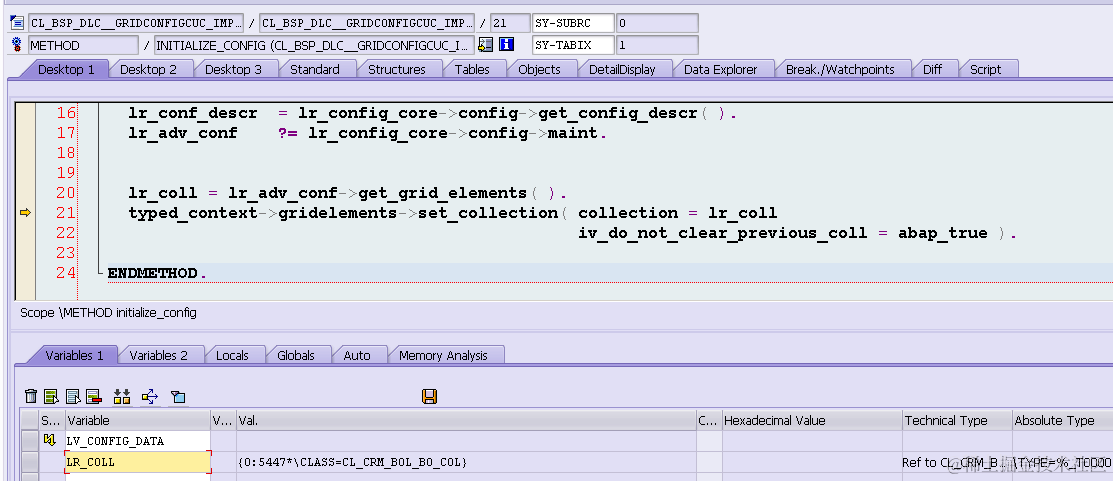Click the first CL_BSP_DLC__GRIDCONFIGCUC_IMP field
1113x481 pixels.
136,23
